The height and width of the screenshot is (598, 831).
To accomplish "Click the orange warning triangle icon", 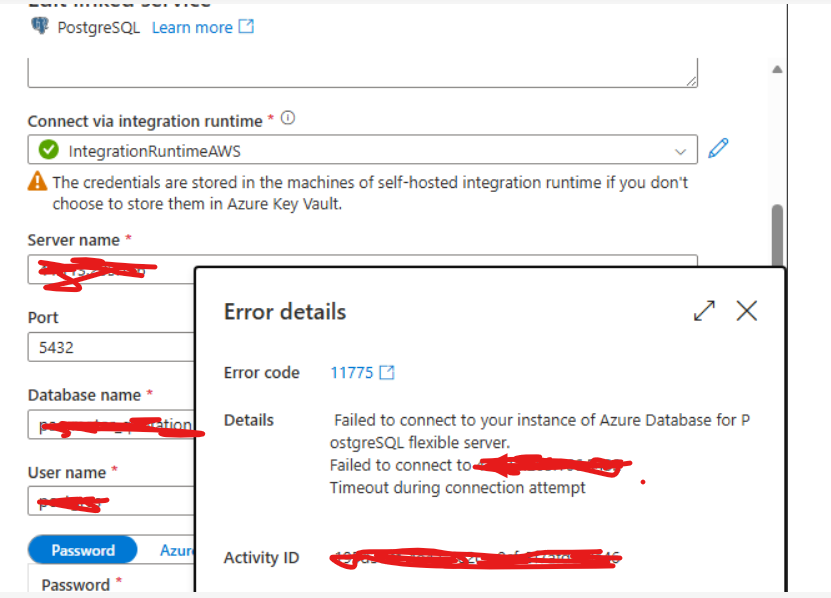I will (x=37, y=181).
